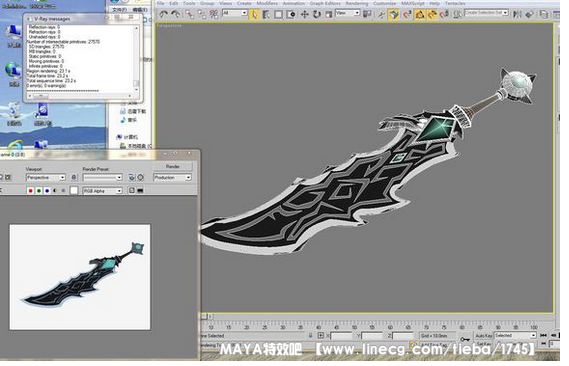Activate the Select and Scale tool

tap(329, 15)
